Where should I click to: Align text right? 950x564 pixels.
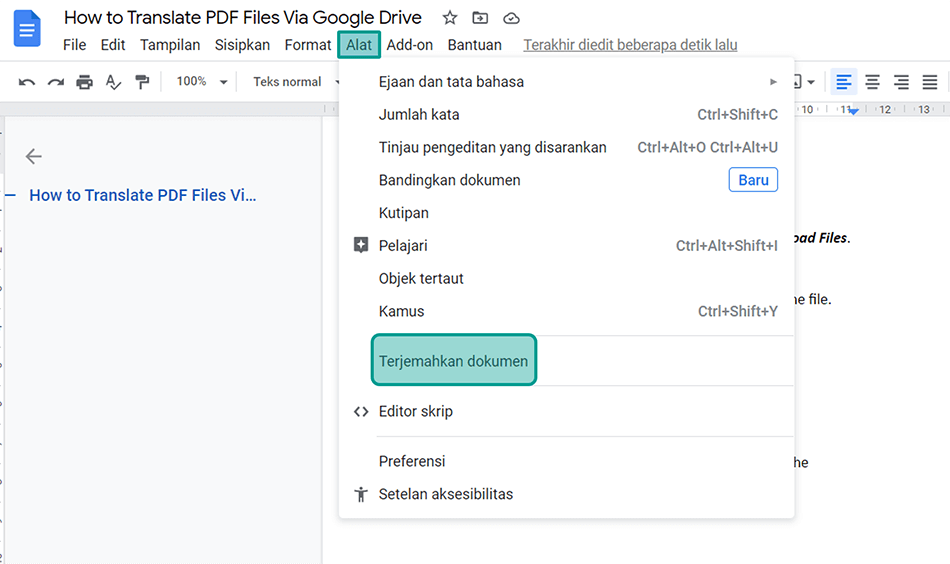click(901, 82)
